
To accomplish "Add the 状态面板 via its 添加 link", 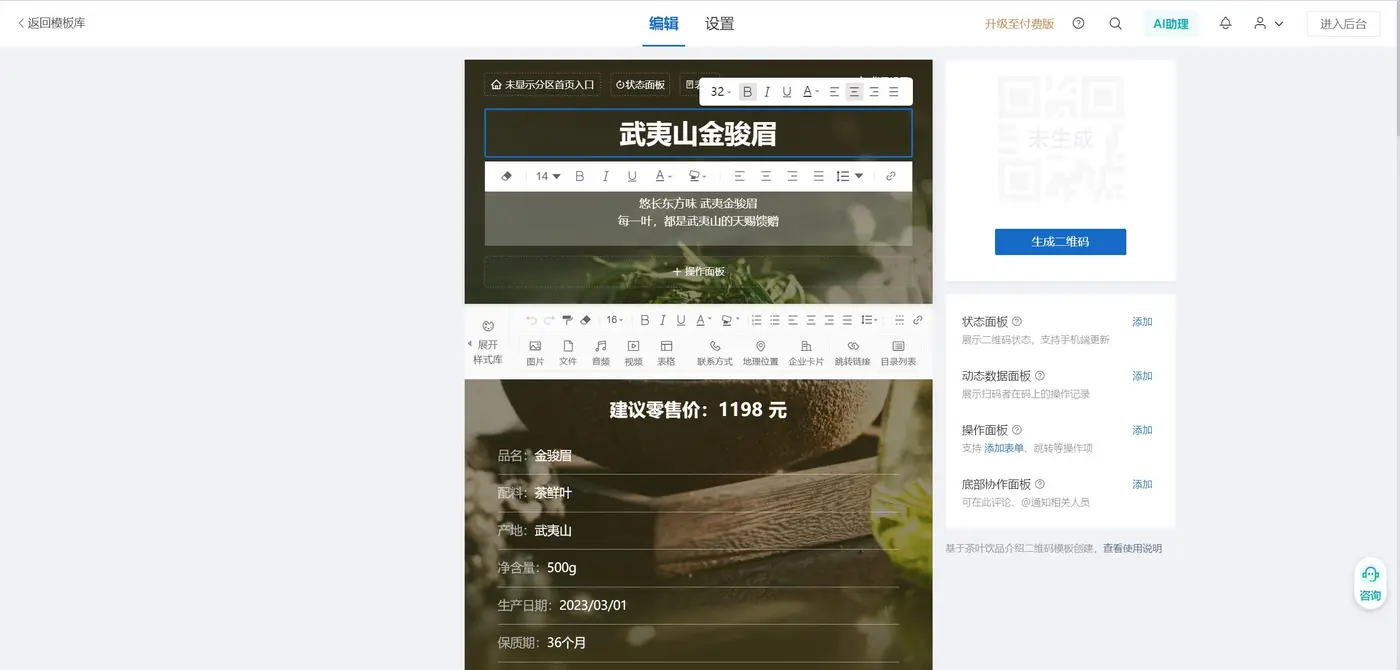I will [1142, 322].
